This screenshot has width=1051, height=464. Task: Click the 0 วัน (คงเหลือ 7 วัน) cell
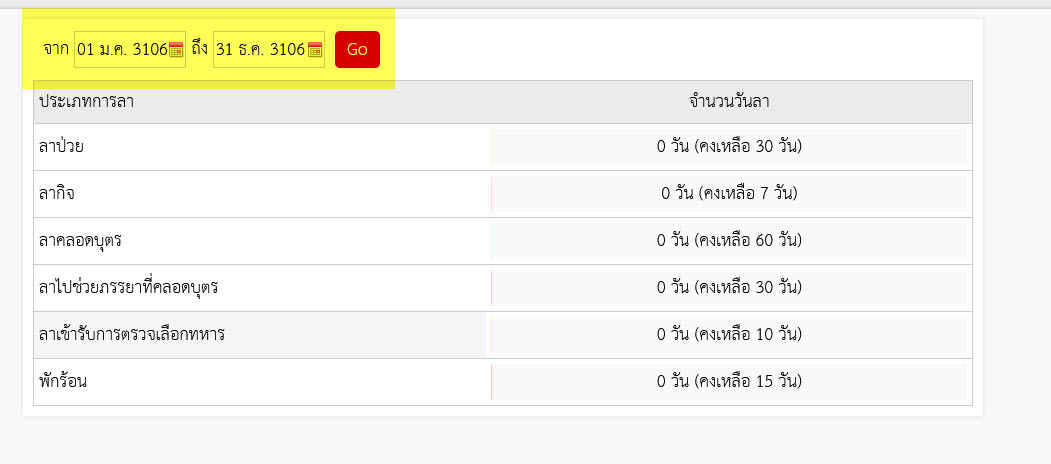click(729, 194)
